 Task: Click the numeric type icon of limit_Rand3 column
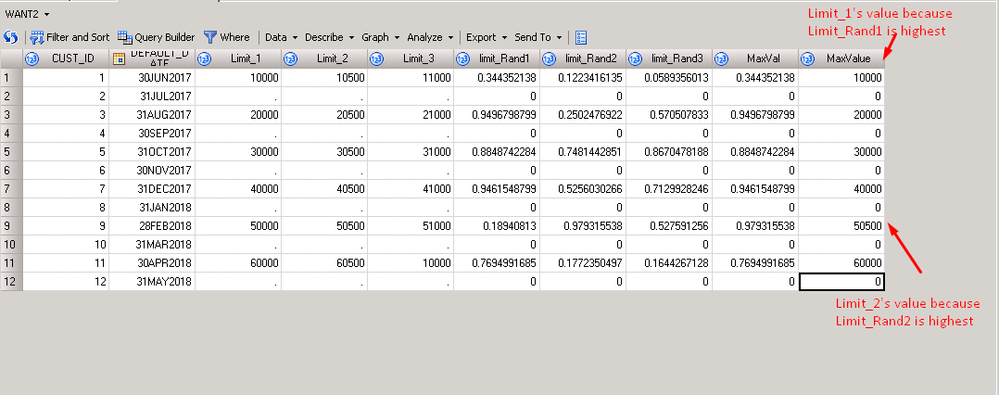click(x=635, y=59)
